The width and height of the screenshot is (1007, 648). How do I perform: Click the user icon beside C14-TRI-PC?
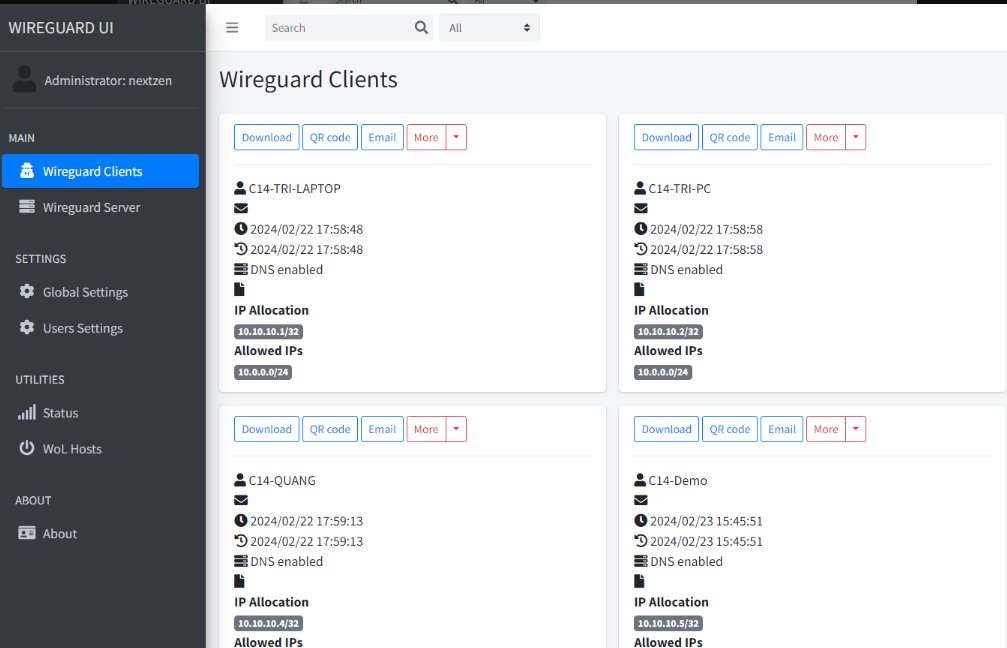[640, 188]
